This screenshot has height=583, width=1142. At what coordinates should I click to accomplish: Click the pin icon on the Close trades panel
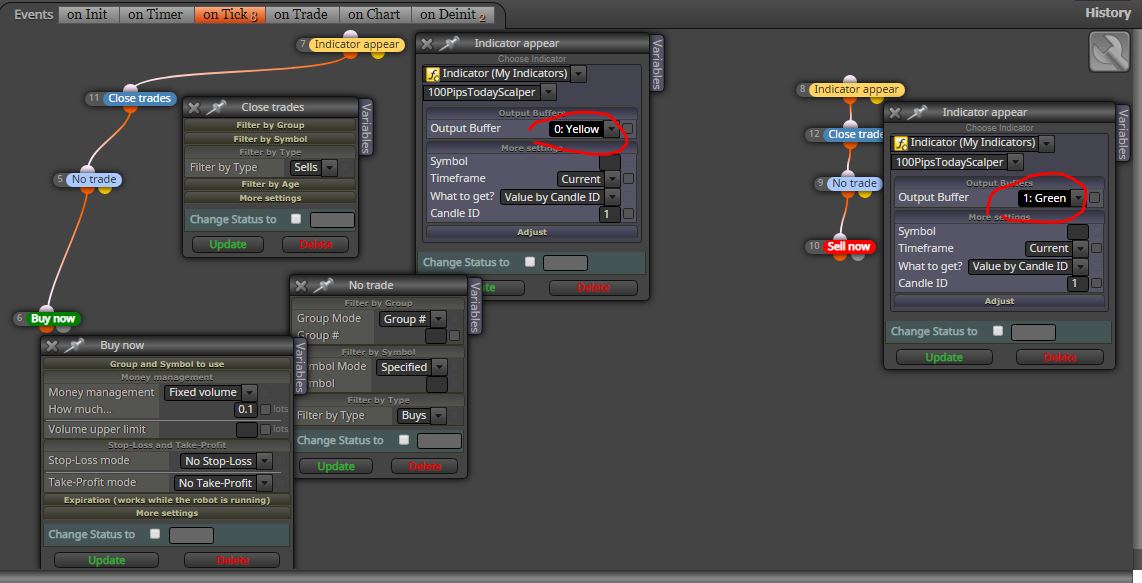click(216, 107)
